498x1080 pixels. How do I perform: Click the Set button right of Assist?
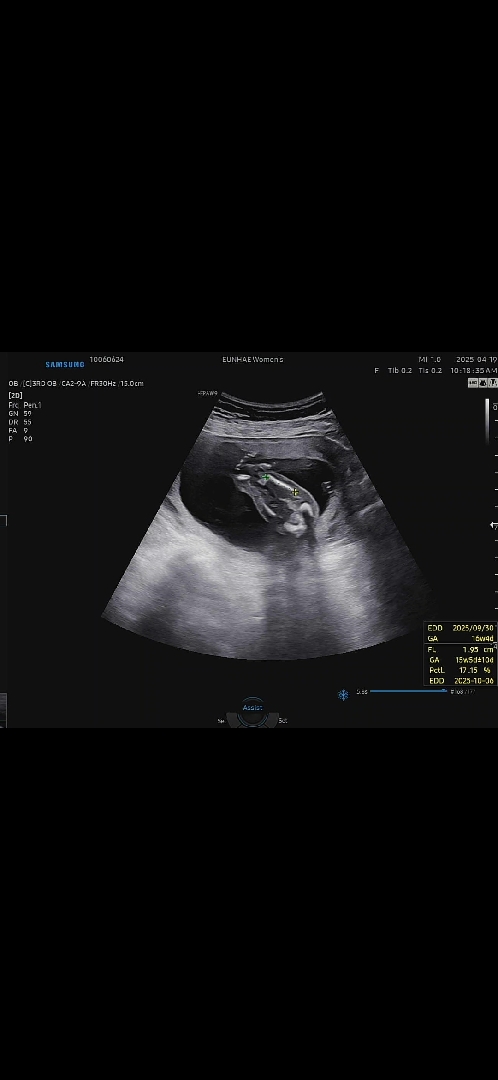282,721
